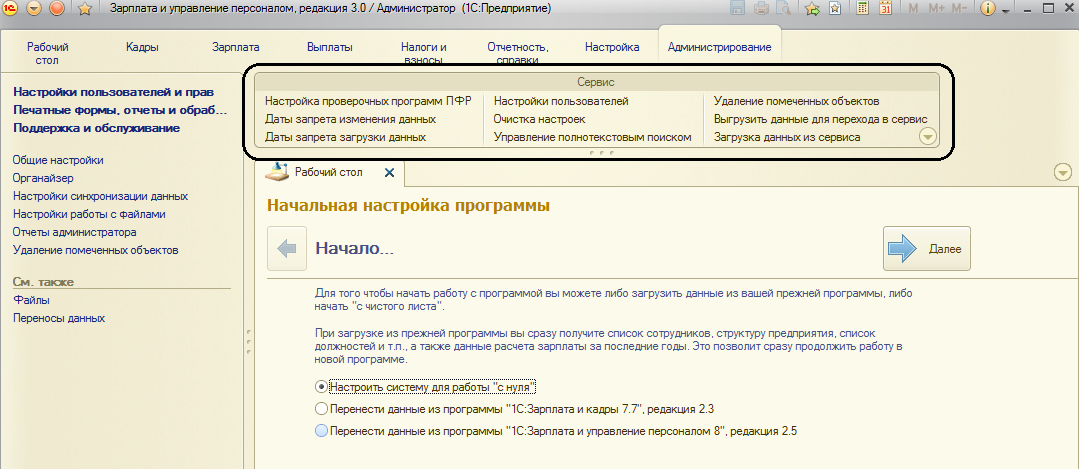Screen dimensions: 1079x469
Task: Open Favorites star in title bar
Action: 85,9
